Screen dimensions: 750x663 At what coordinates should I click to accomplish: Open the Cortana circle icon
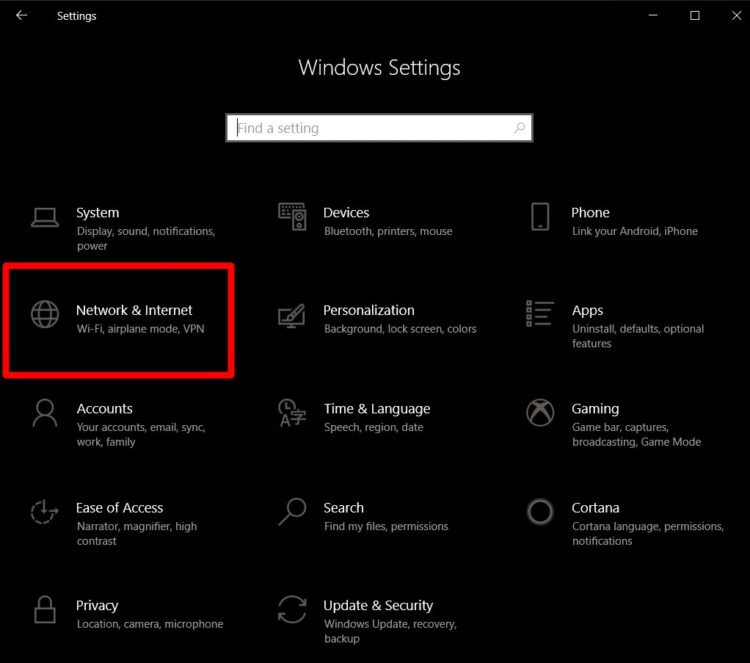tap(540, 512)
